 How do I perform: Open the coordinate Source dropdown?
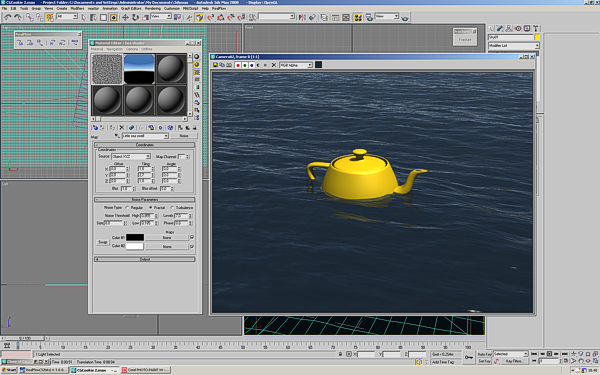tap(131, 157)
